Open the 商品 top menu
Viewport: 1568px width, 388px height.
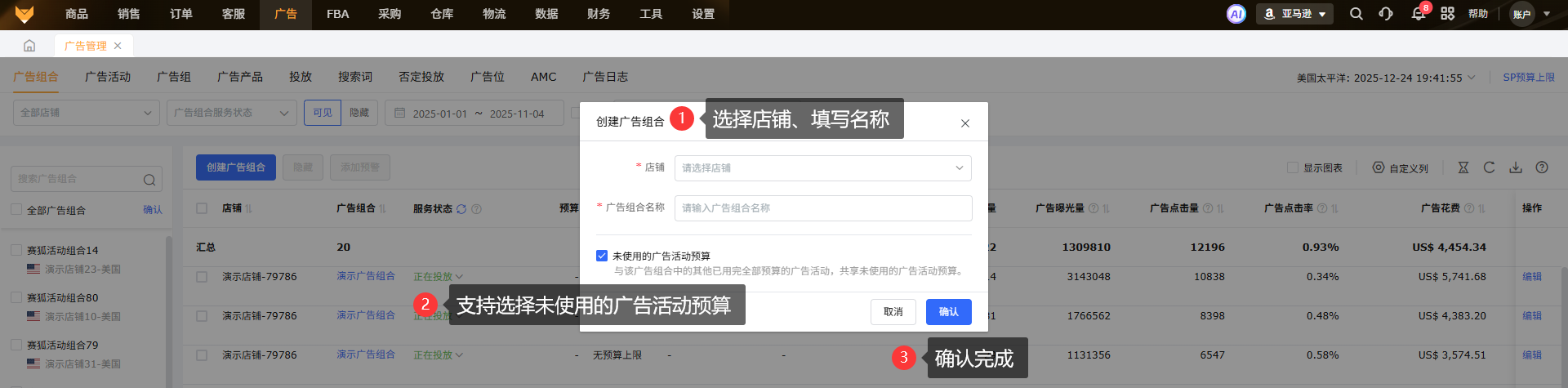(x=77, y=14)
